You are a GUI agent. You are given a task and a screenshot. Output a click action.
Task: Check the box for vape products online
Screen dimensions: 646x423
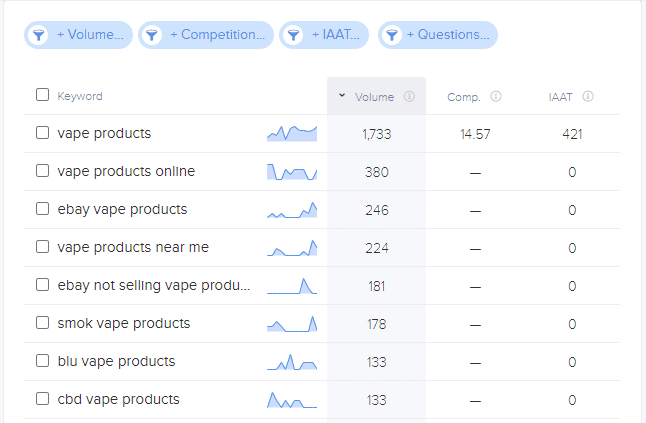42,171
